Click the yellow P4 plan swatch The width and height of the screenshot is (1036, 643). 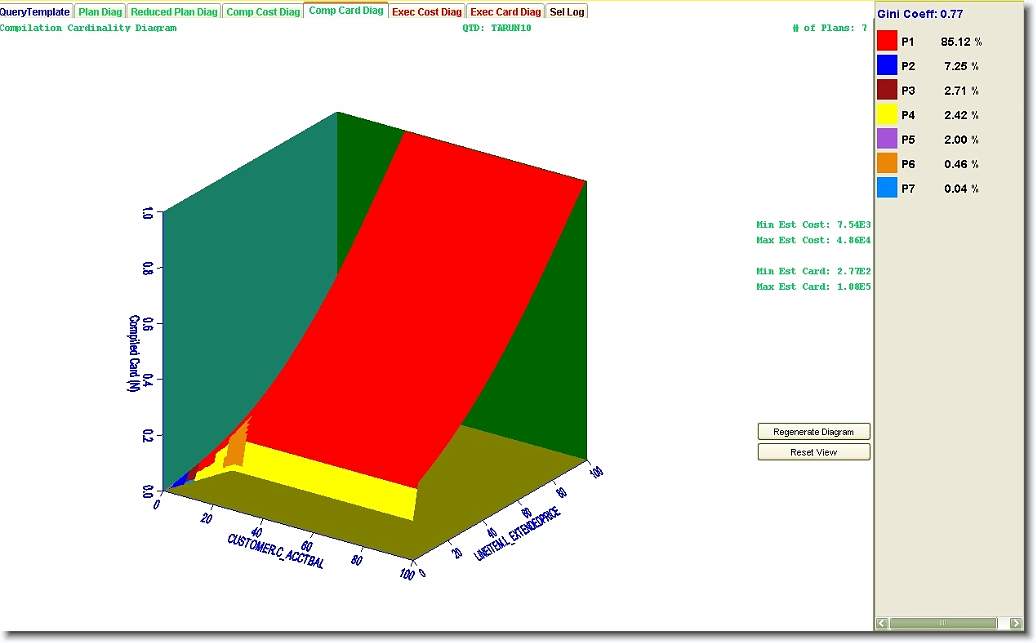point(887,114)
